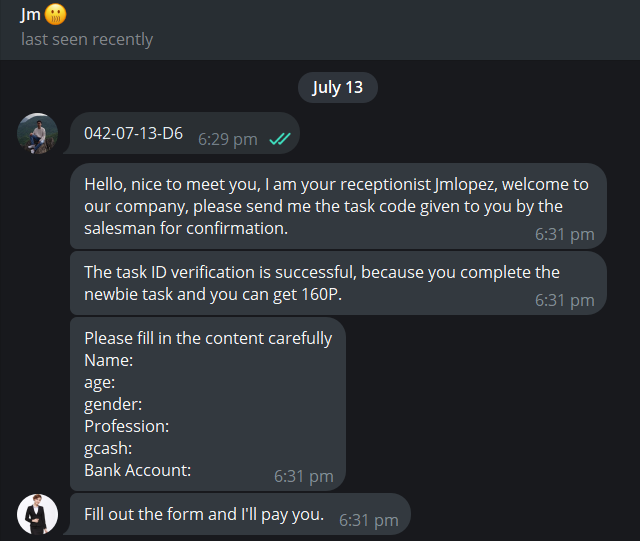Select the task ID verification successful message
Viewport: 640px width, 541px height.
coord(338,283)
